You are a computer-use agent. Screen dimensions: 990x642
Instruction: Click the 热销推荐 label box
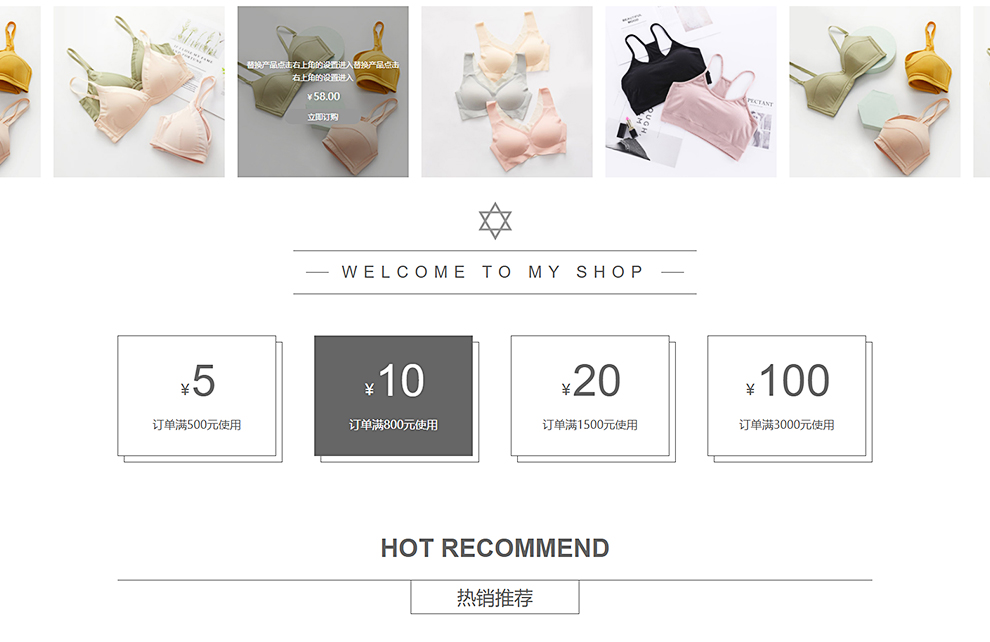[495, 597]
